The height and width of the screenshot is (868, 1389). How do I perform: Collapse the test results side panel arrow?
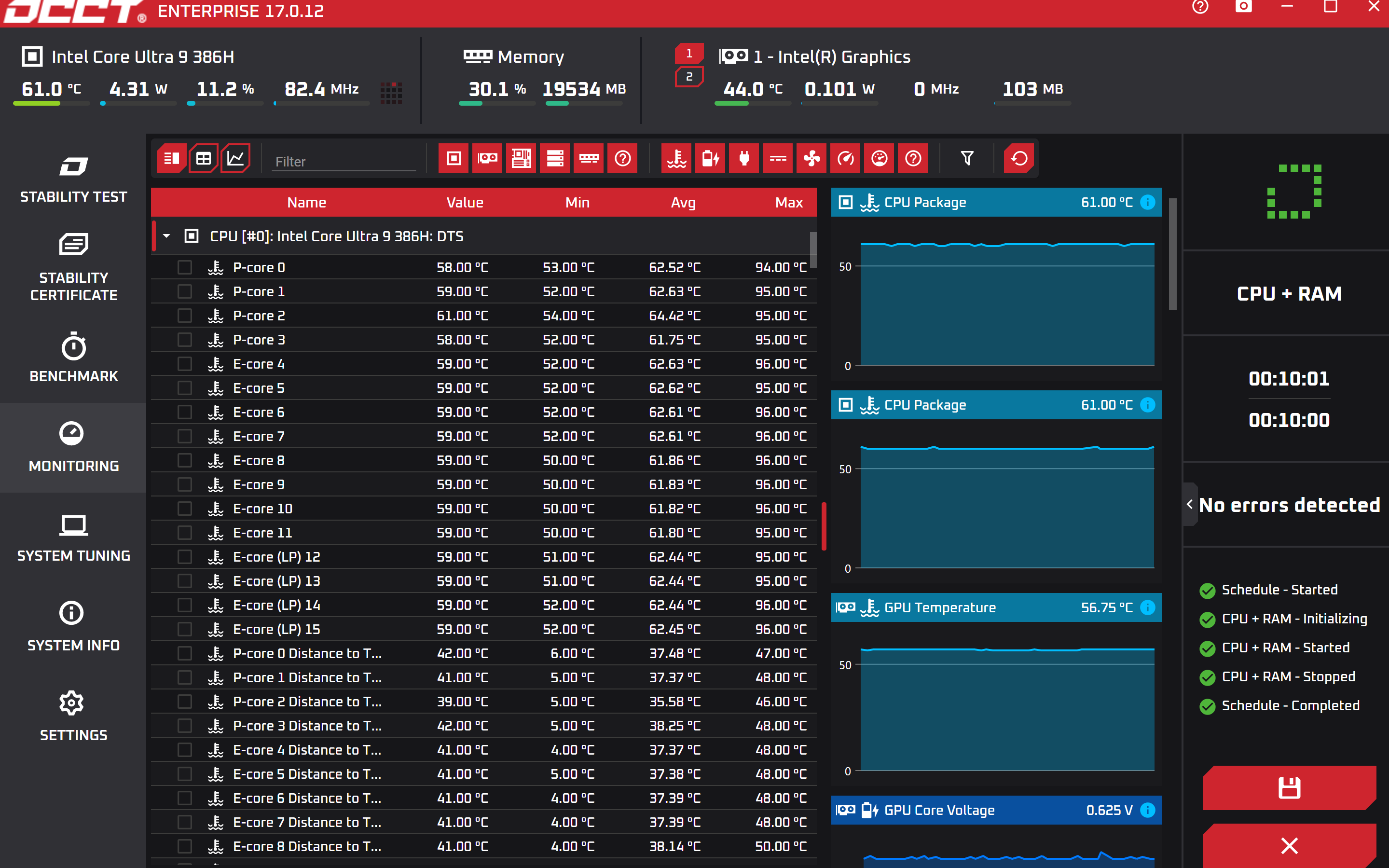(1190, 504)
